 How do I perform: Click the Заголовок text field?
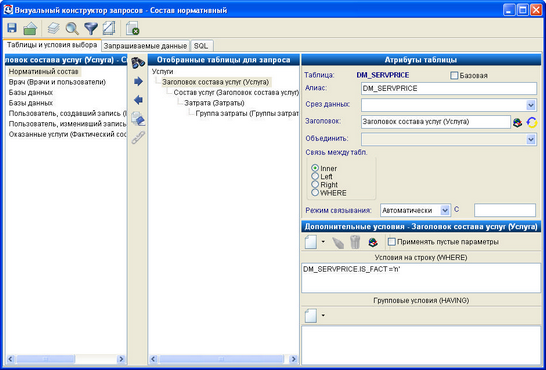(x=436, y=122)
